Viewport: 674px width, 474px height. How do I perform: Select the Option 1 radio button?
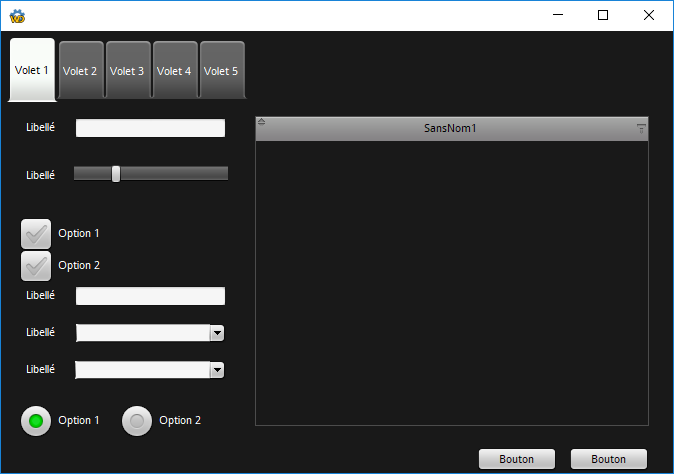coord(36,421)
